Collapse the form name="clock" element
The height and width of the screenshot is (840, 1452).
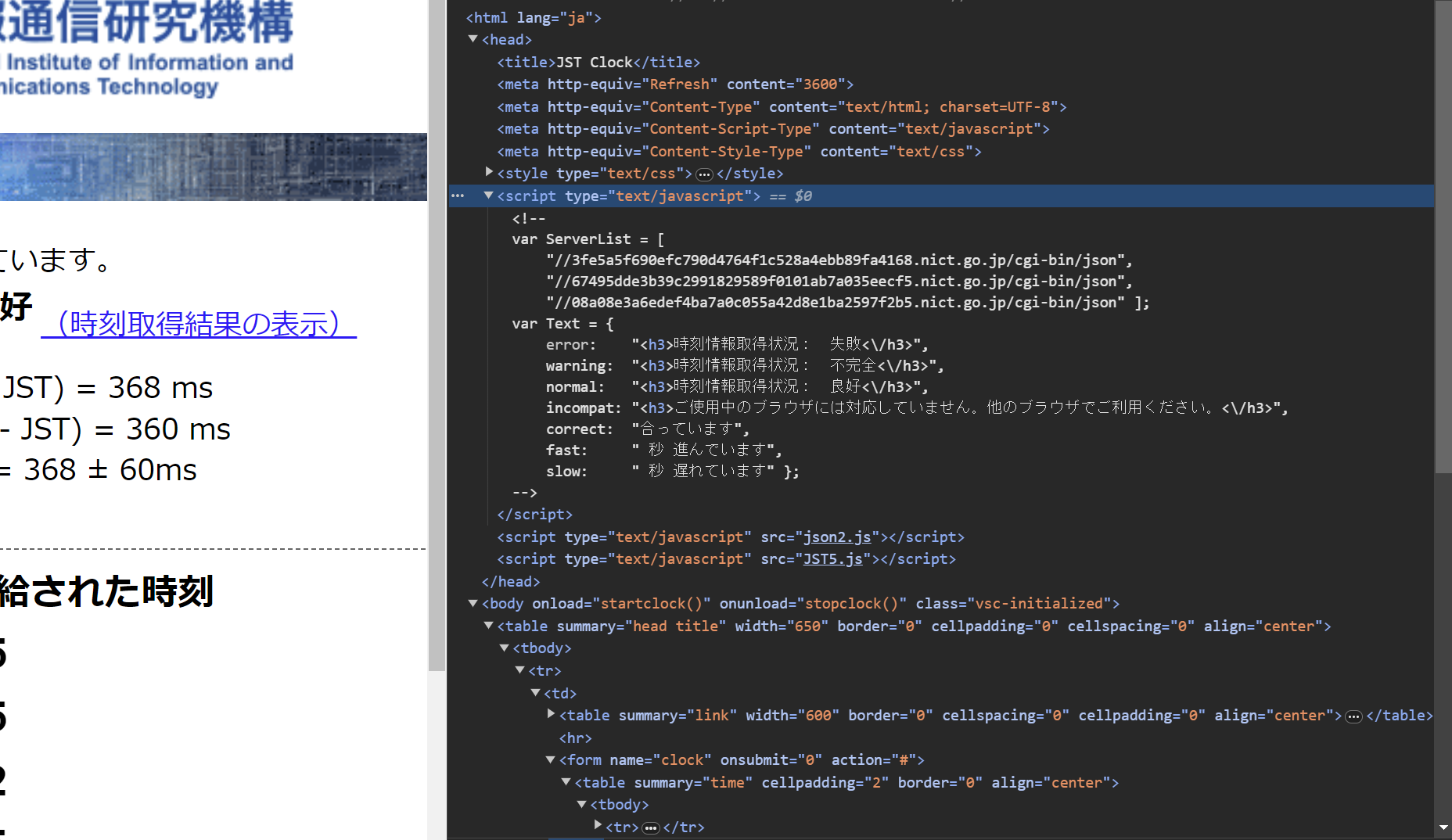tap(551, 759)
